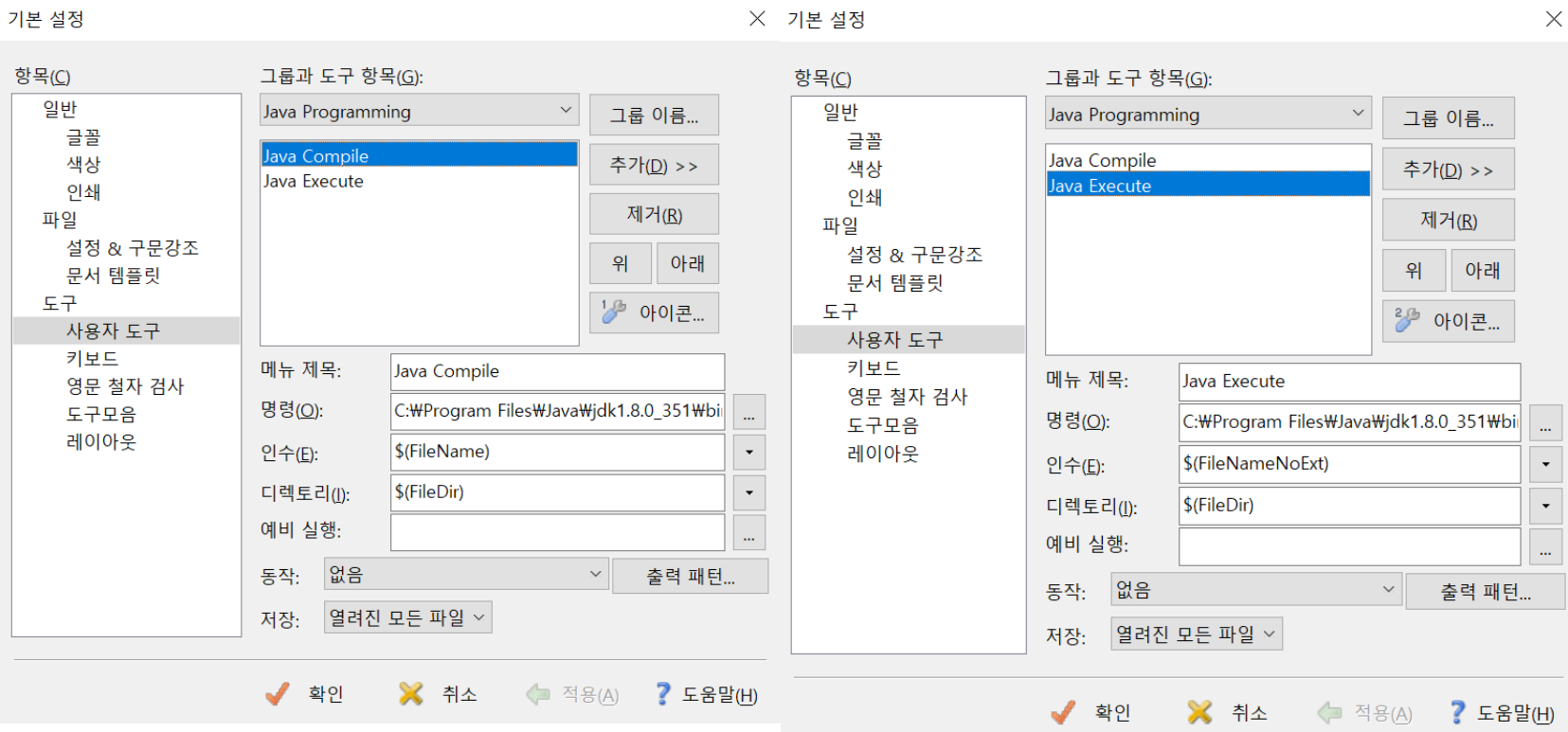This screenshot has height=732, width=1568.
Task: Select 색상 in left dialog tree
Action: tap(83, 165)
